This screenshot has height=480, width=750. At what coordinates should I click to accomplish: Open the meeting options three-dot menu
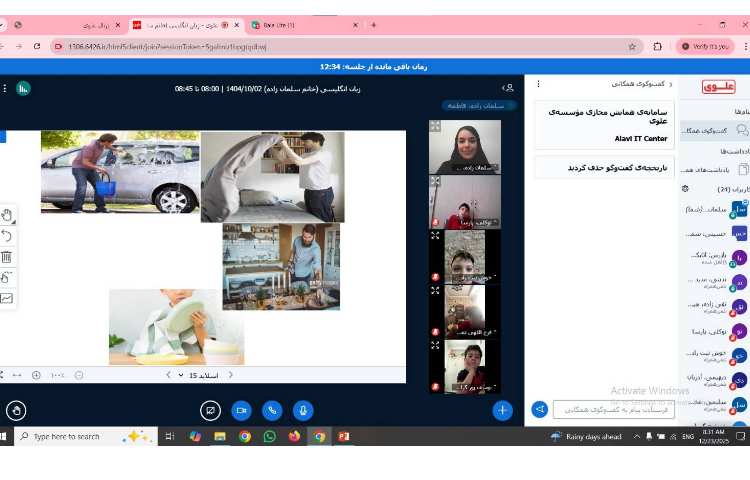[5, 88]
